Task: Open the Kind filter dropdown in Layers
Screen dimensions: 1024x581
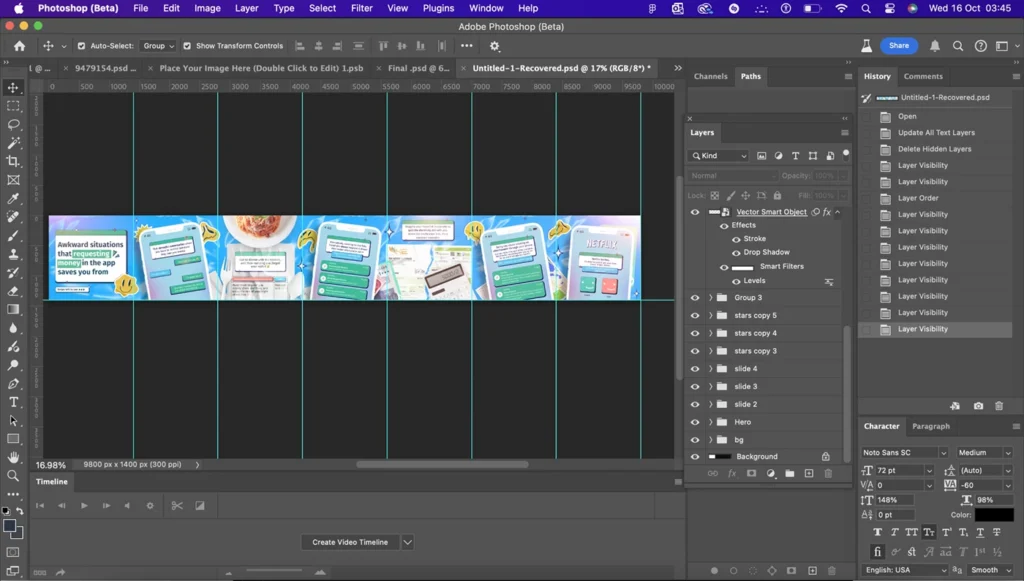Action: (718, 156)
